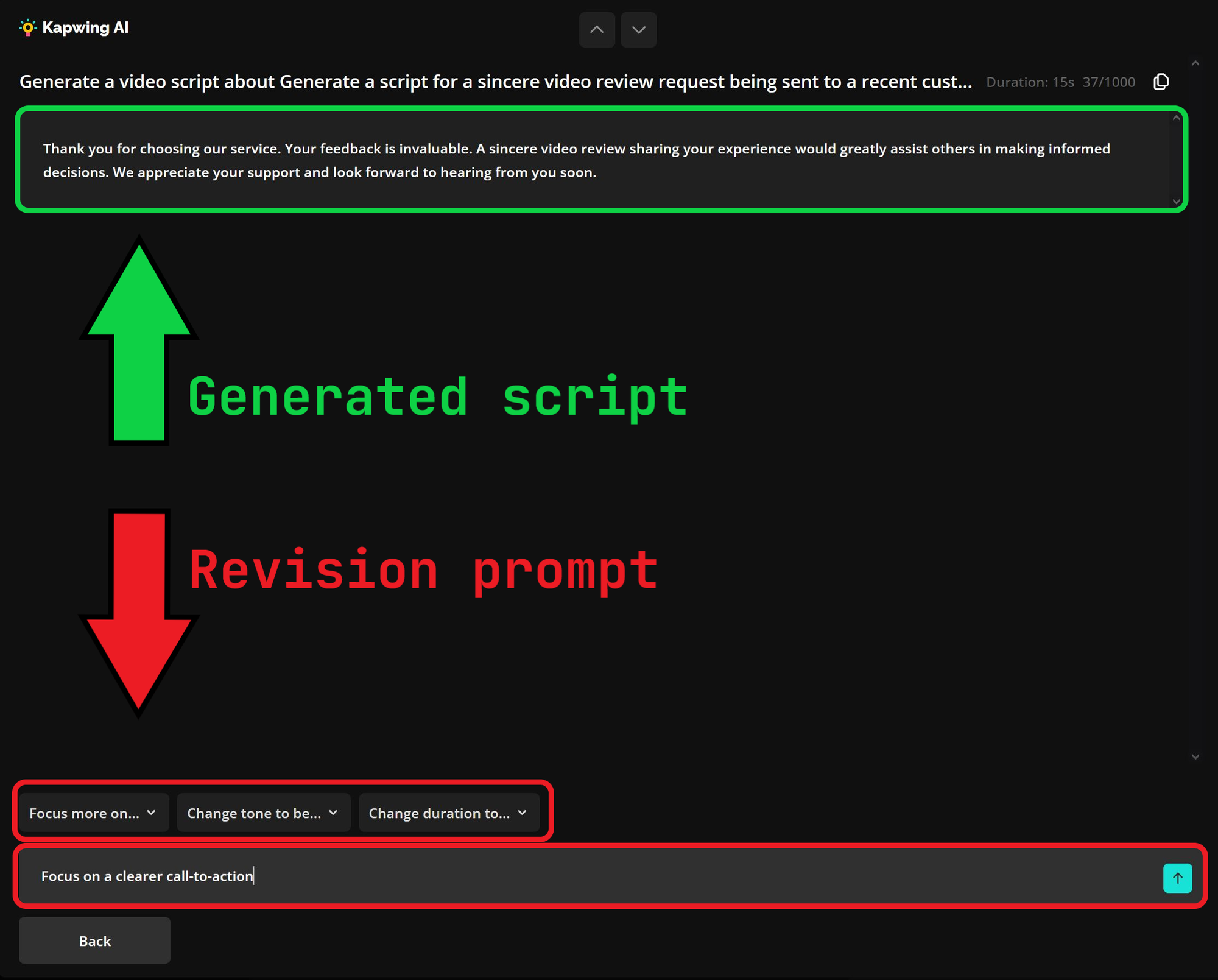Image resolution: width=1218 pixels, height=980 pixels.
Task: Click the 'Kapwing AI' header label
Action: pyautogui.click(x=85, y=28)
